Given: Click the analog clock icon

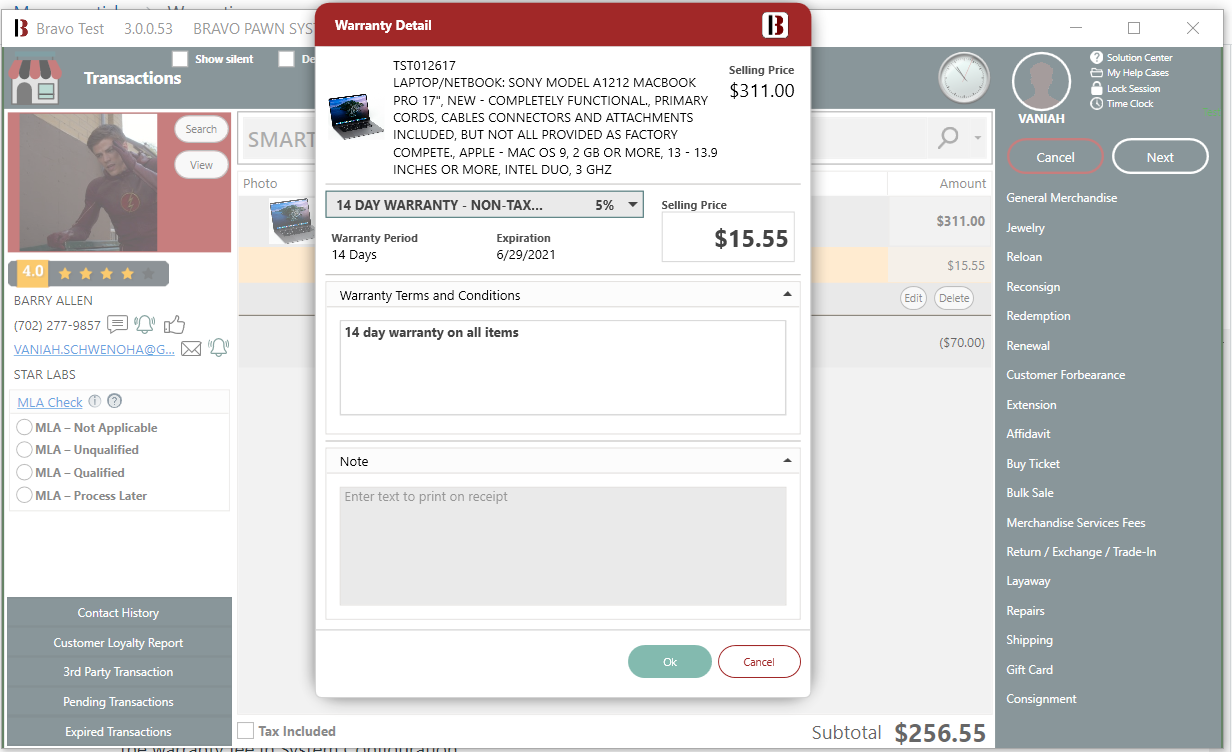Looking at the screenshot, I should coord(964,79).
